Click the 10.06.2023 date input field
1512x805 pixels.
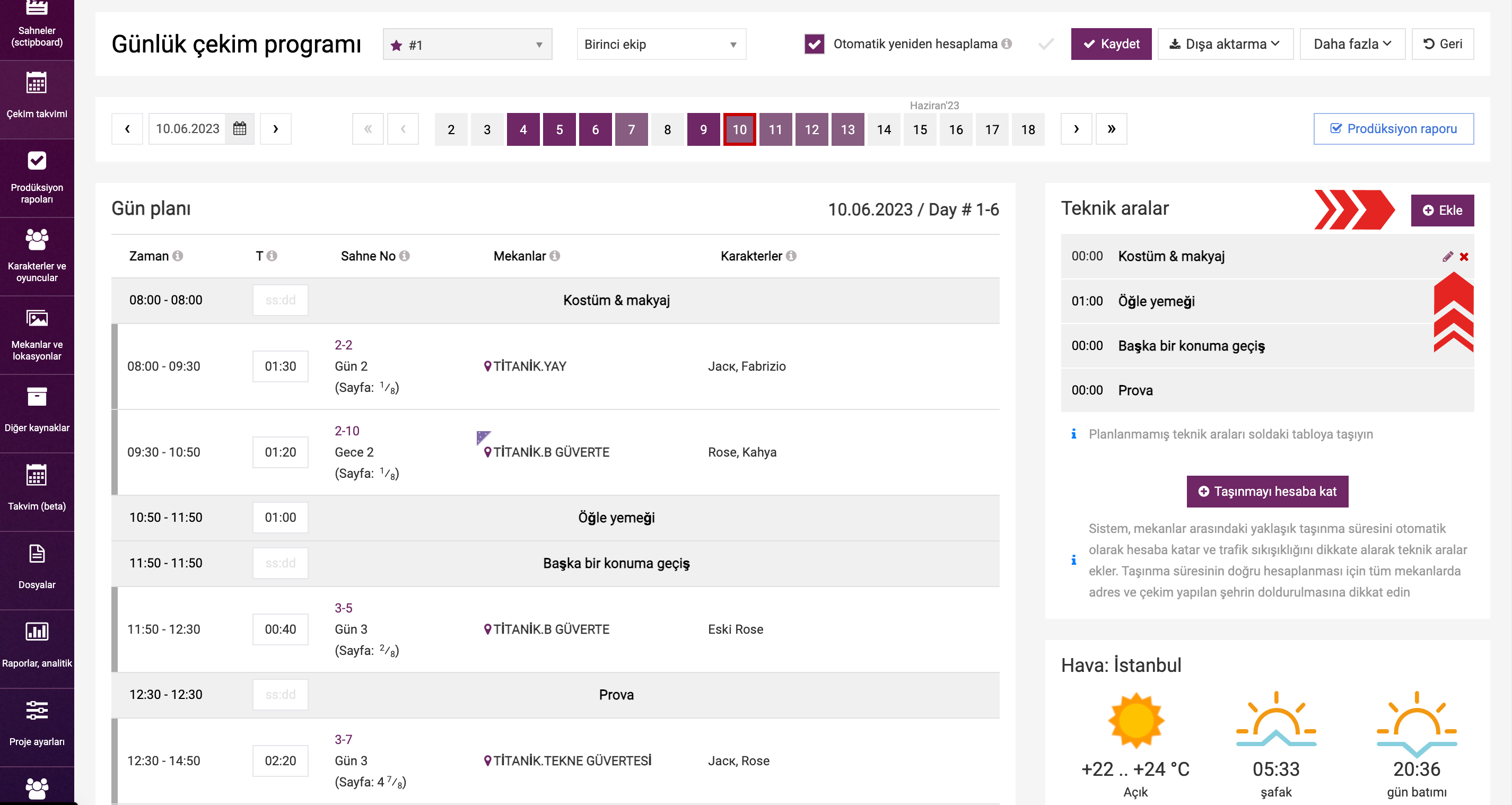pos(188,128)
